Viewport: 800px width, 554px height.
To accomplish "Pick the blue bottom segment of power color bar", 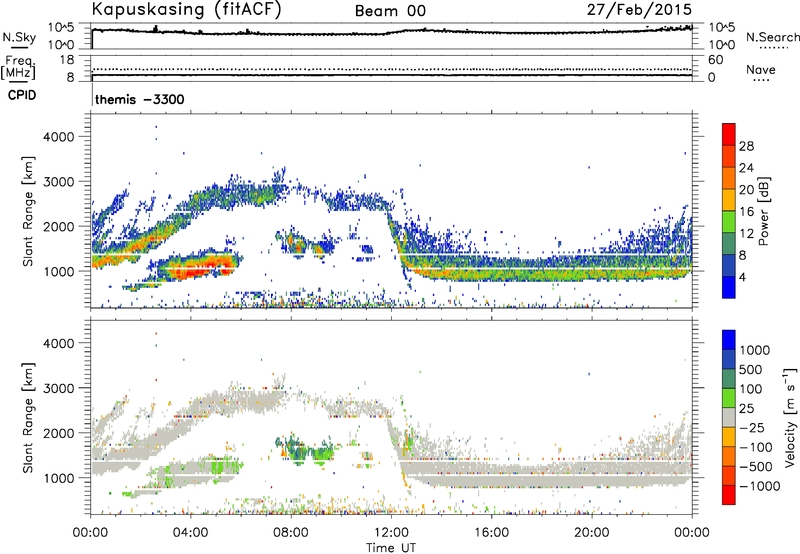I will (x=729, y=287).
